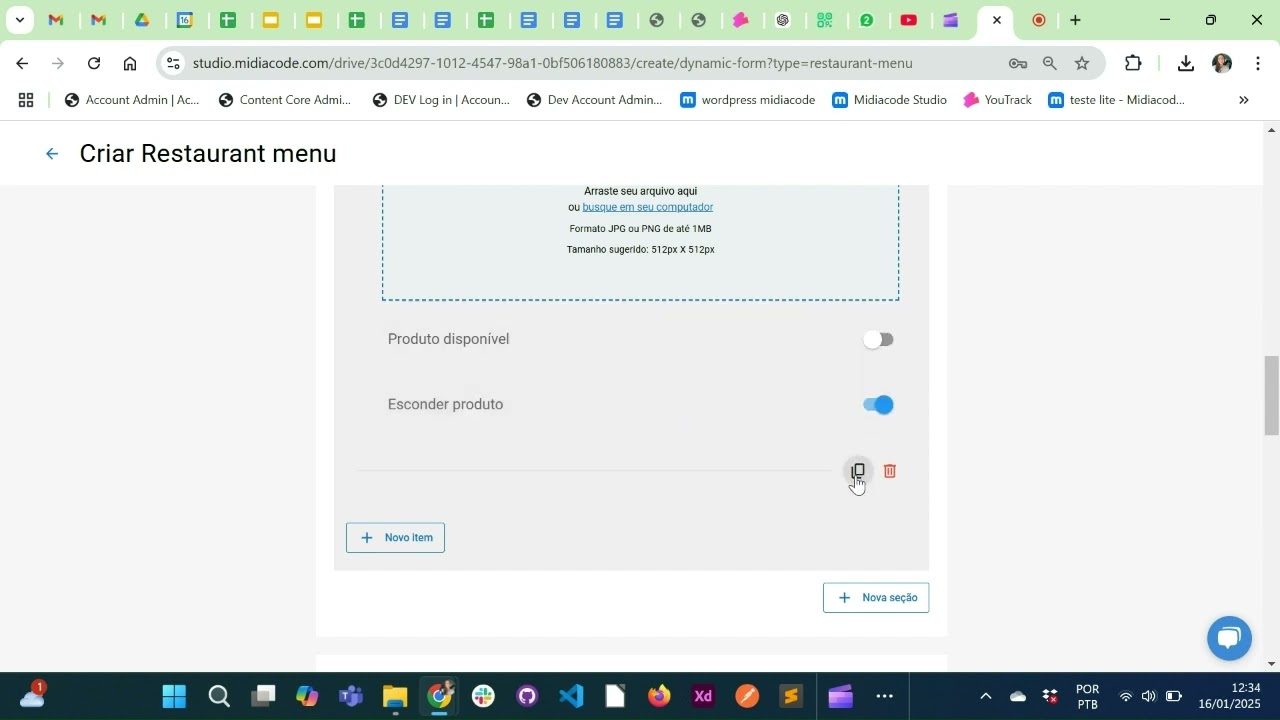The width and height of the screenshot is (1280, 720).
Task: Click the image upload drop zone
Action: tap(640, 242)
